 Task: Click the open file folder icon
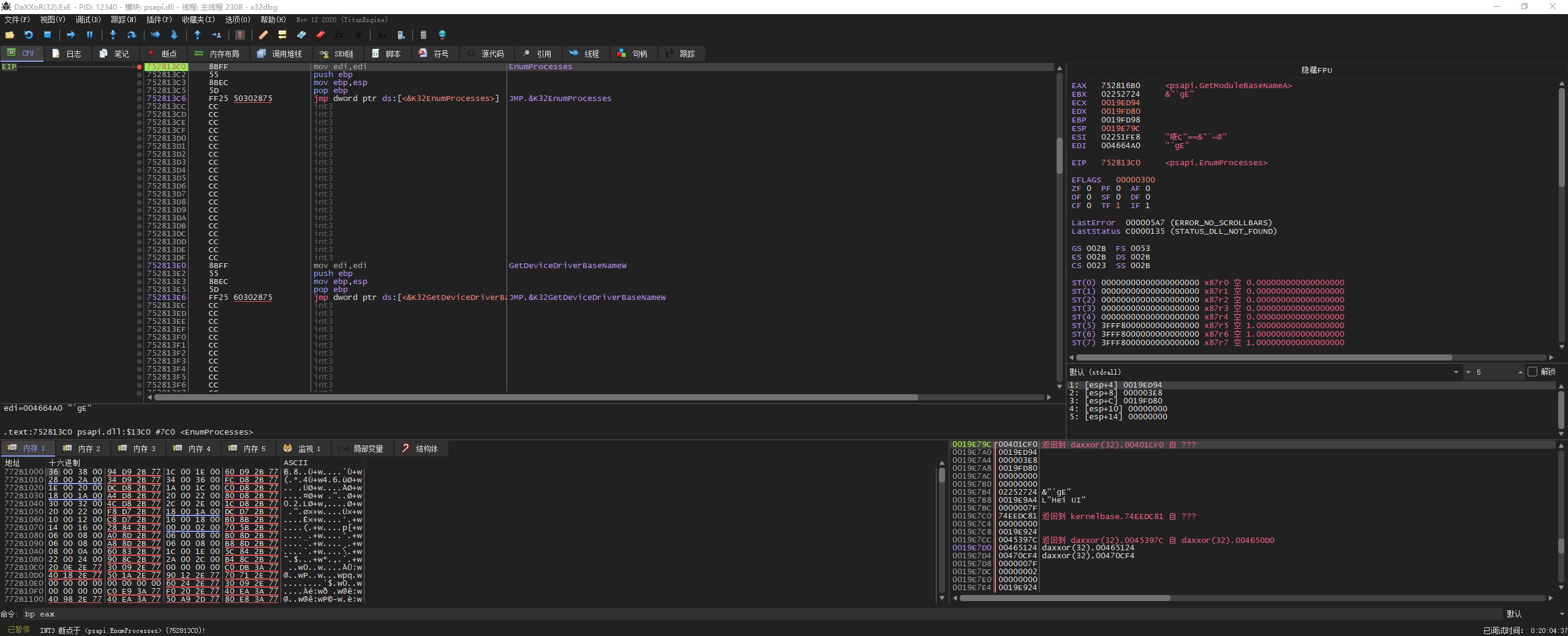[9, 35]
